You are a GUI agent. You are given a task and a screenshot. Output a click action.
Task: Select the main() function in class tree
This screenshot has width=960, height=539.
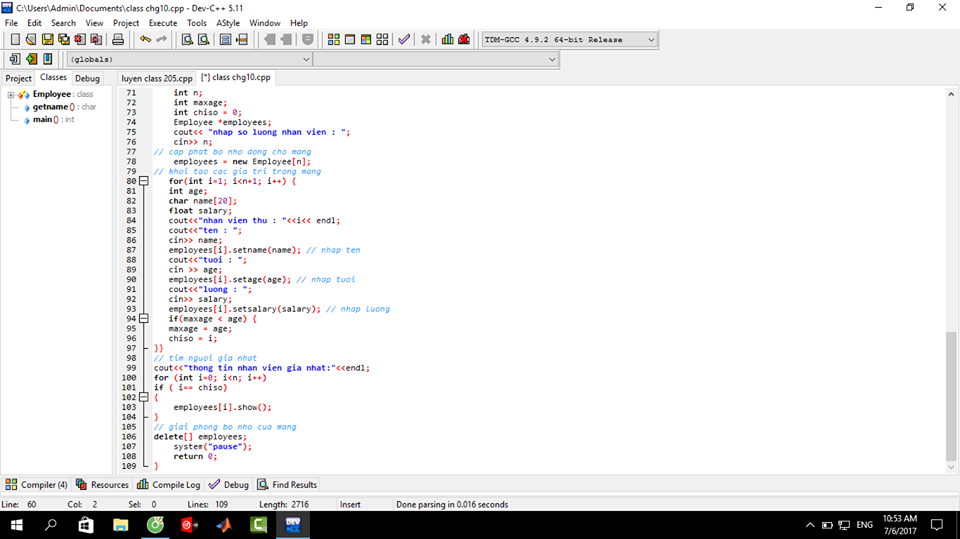click(x=43, y=120)
